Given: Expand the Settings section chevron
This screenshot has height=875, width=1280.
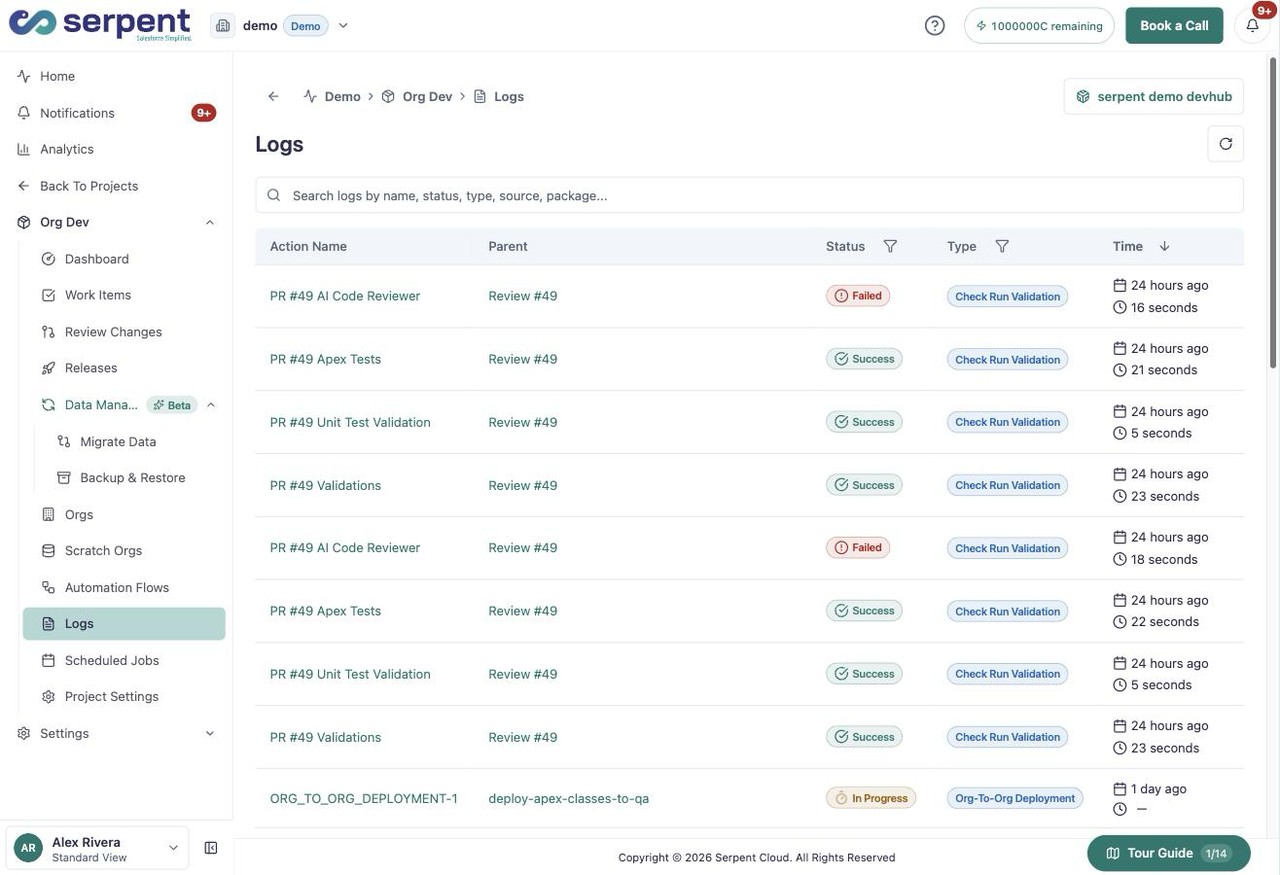Looking at the screenshot, I should click(x=210, y=734).
